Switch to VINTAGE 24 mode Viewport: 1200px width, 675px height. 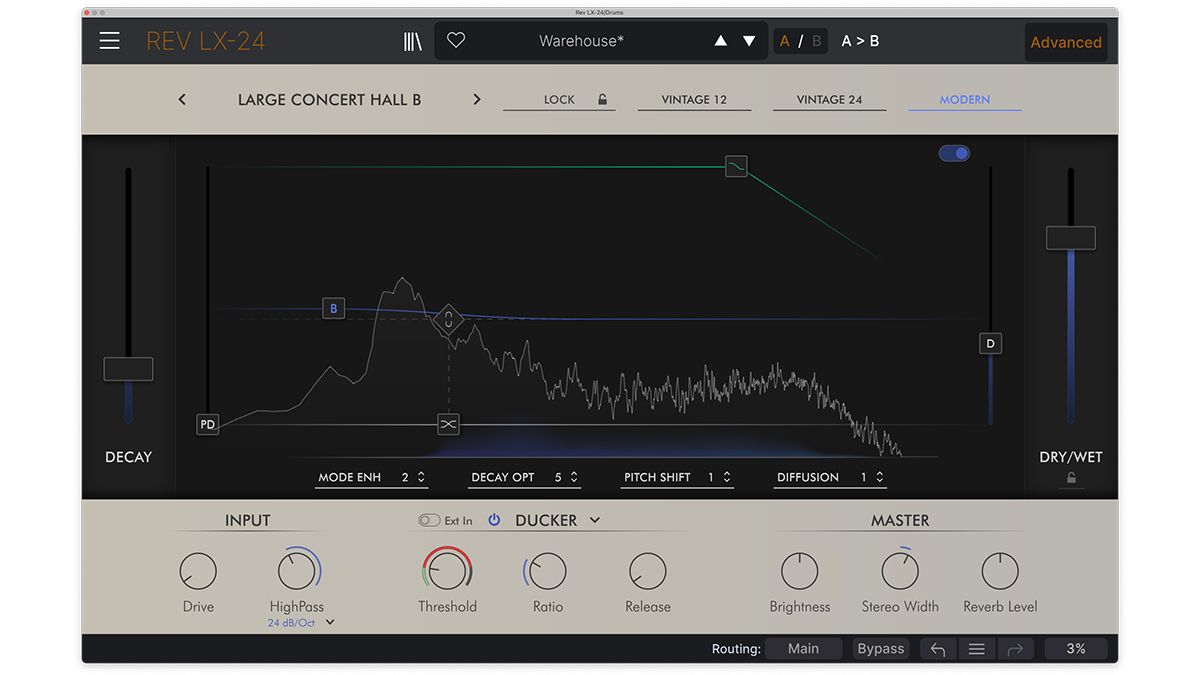(829, 99)
